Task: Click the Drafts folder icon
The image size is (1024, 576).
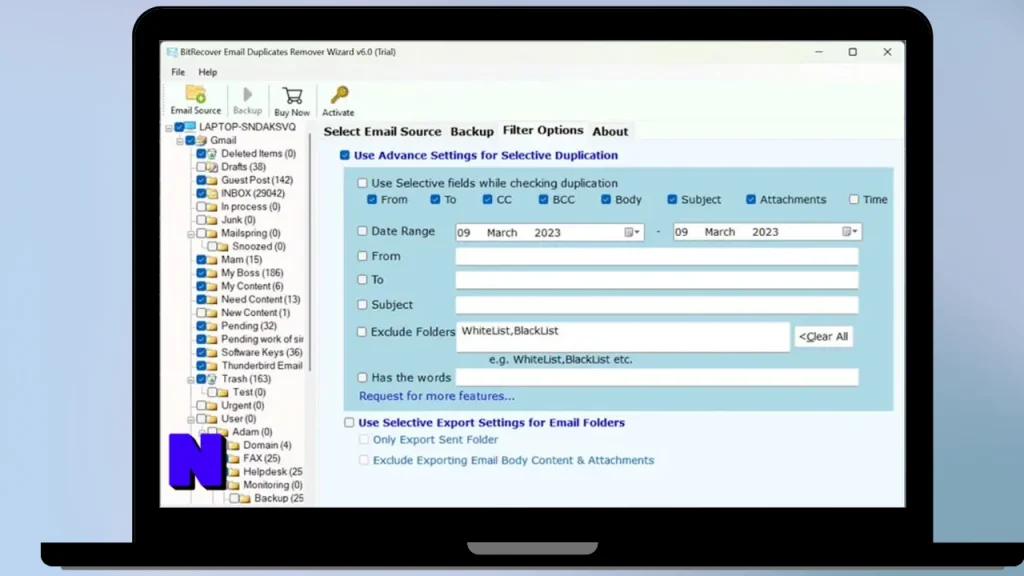Action: (212, 167)
